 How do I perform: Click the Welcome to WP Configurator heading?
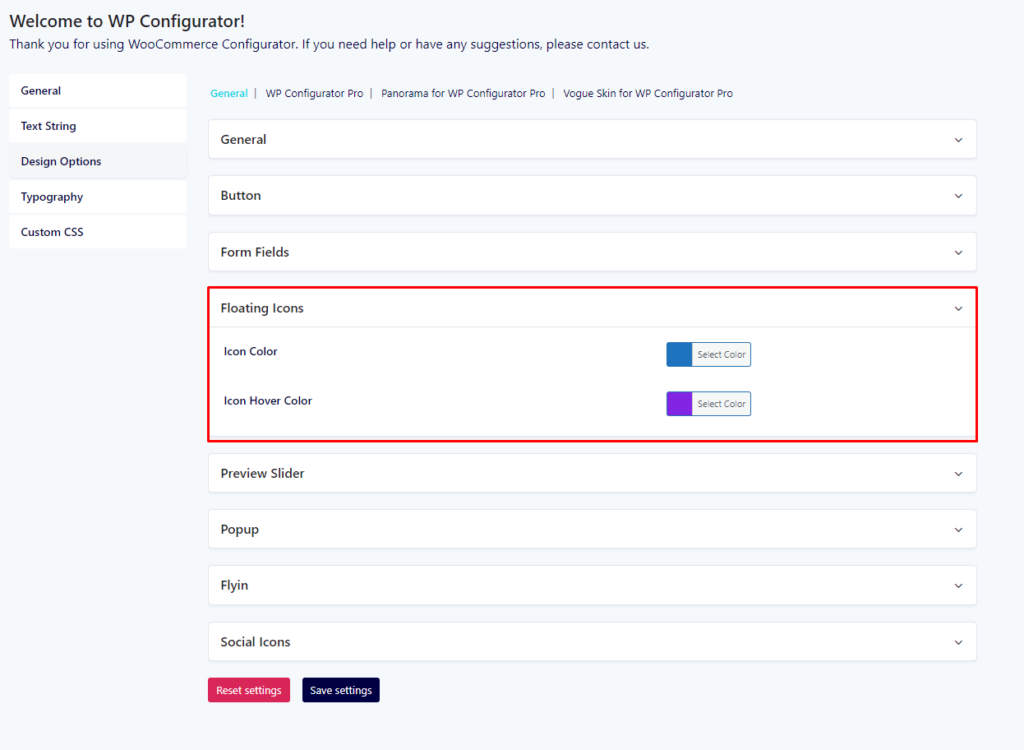127,21
